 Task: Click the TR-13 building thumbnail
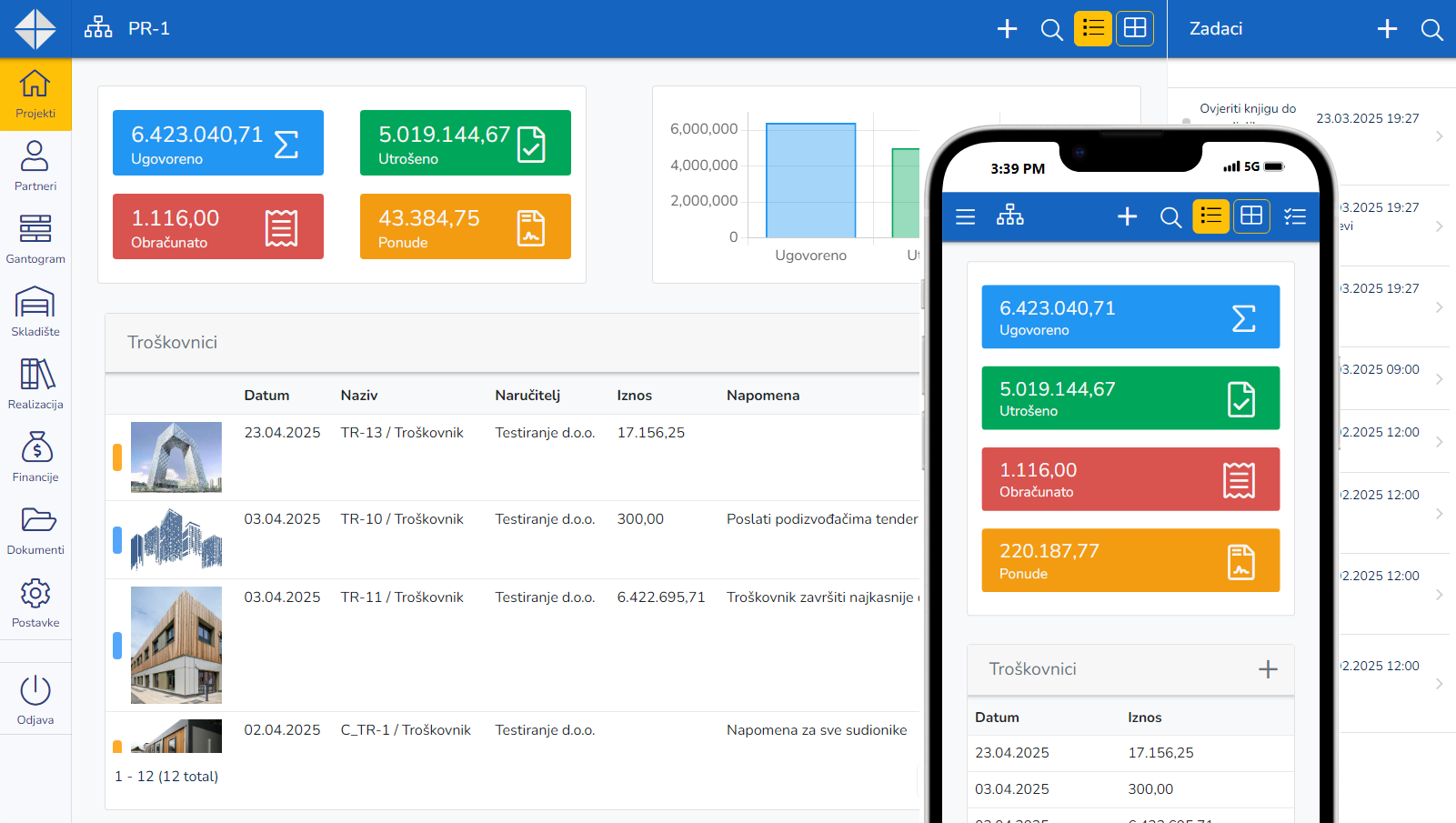176,457
